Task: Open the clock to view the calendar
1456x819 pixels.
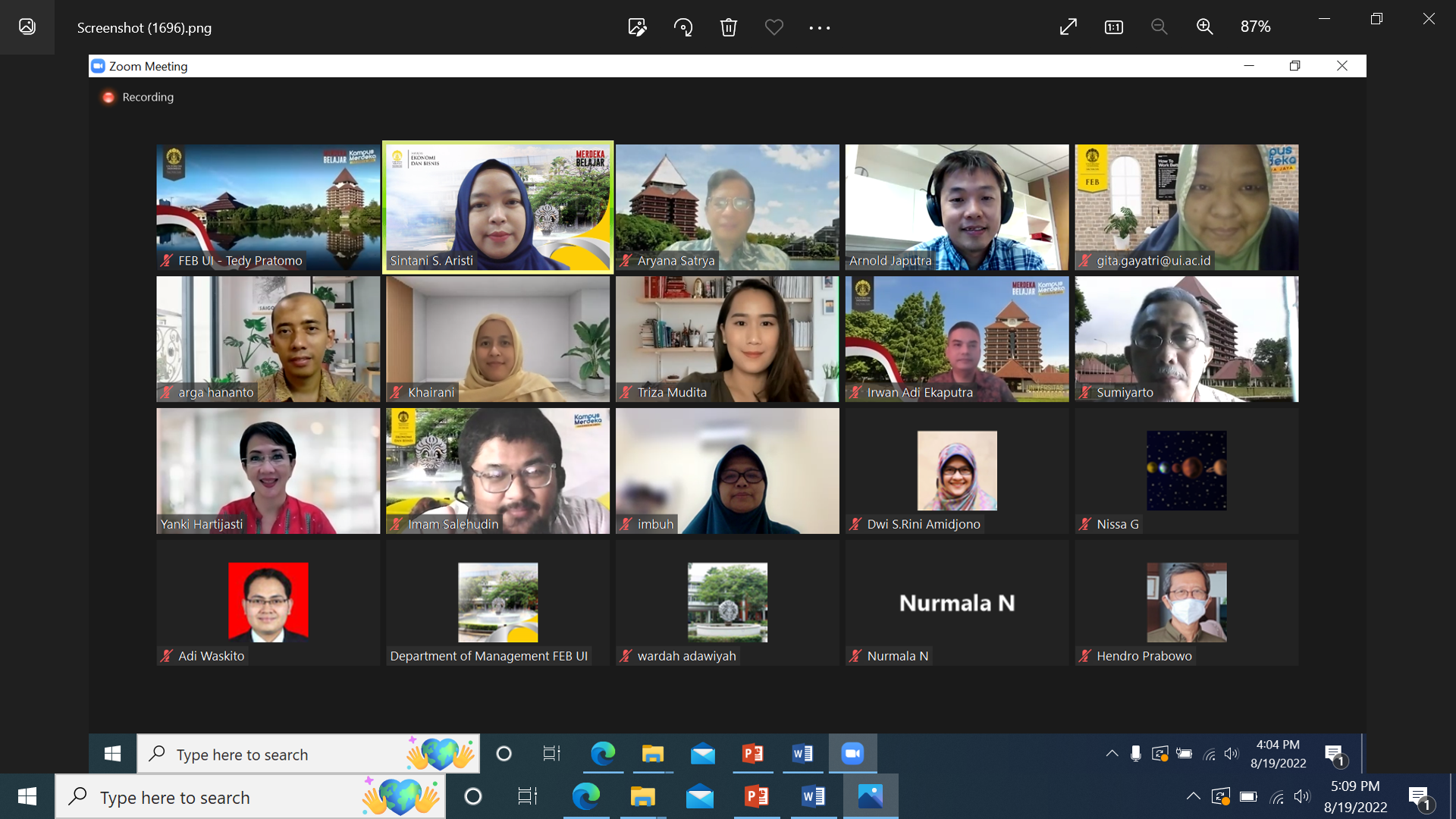Action: (1357, 796)
